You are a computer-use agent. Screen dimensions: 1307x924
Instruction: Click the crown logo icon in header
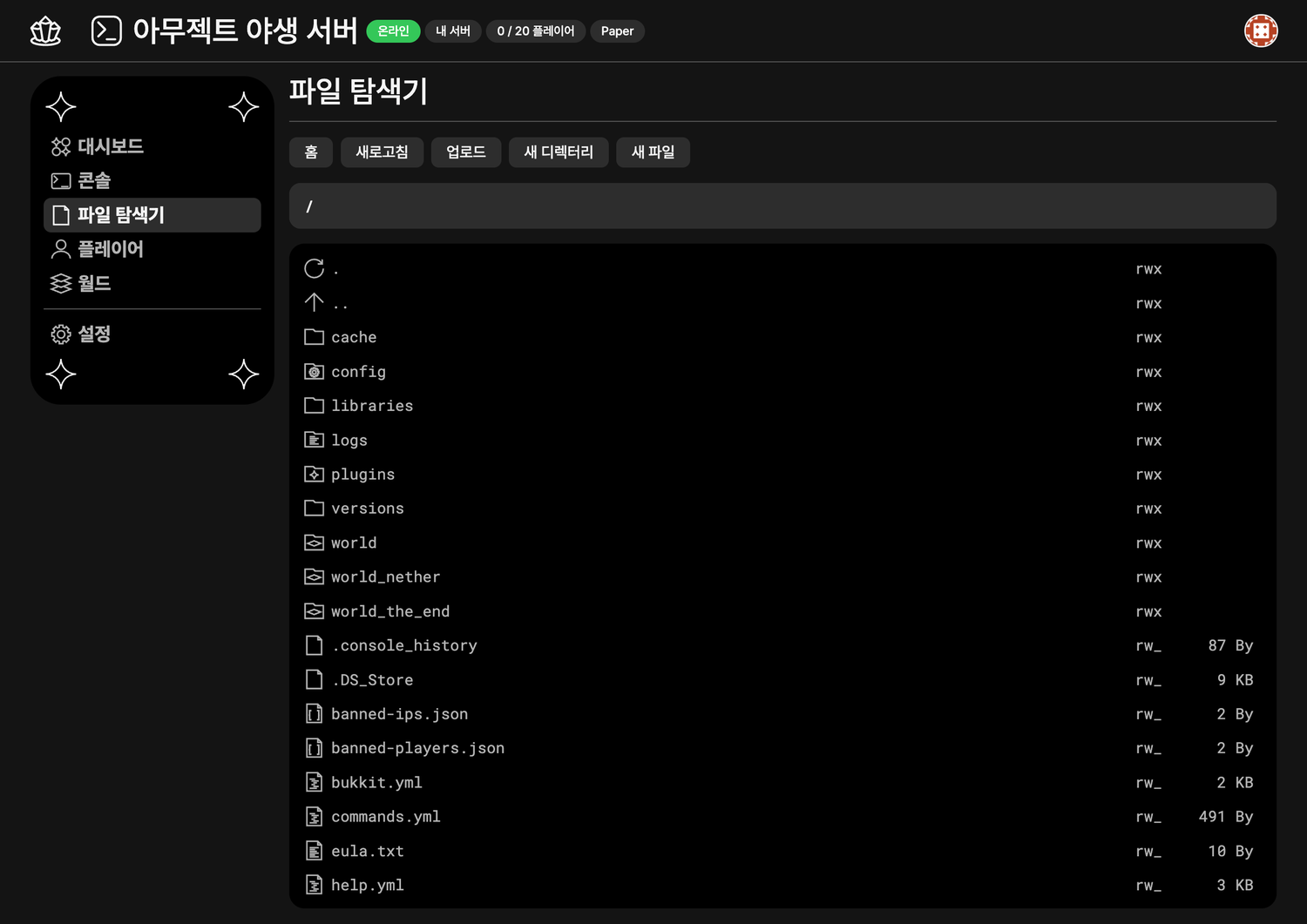(45, 31)
